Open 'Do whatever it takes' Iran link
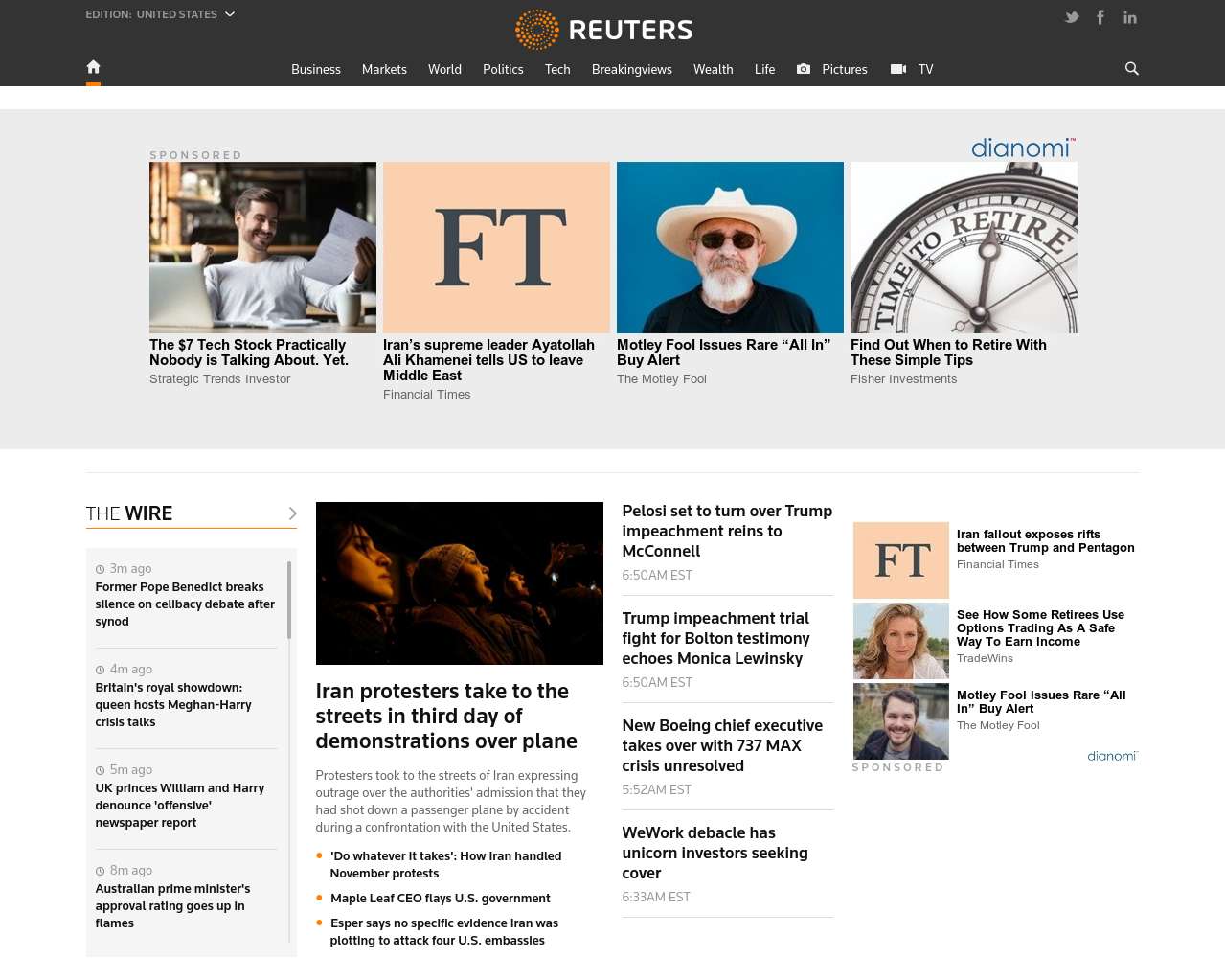The width and height of the screenshot is (1225, 980). pos(445,864)
